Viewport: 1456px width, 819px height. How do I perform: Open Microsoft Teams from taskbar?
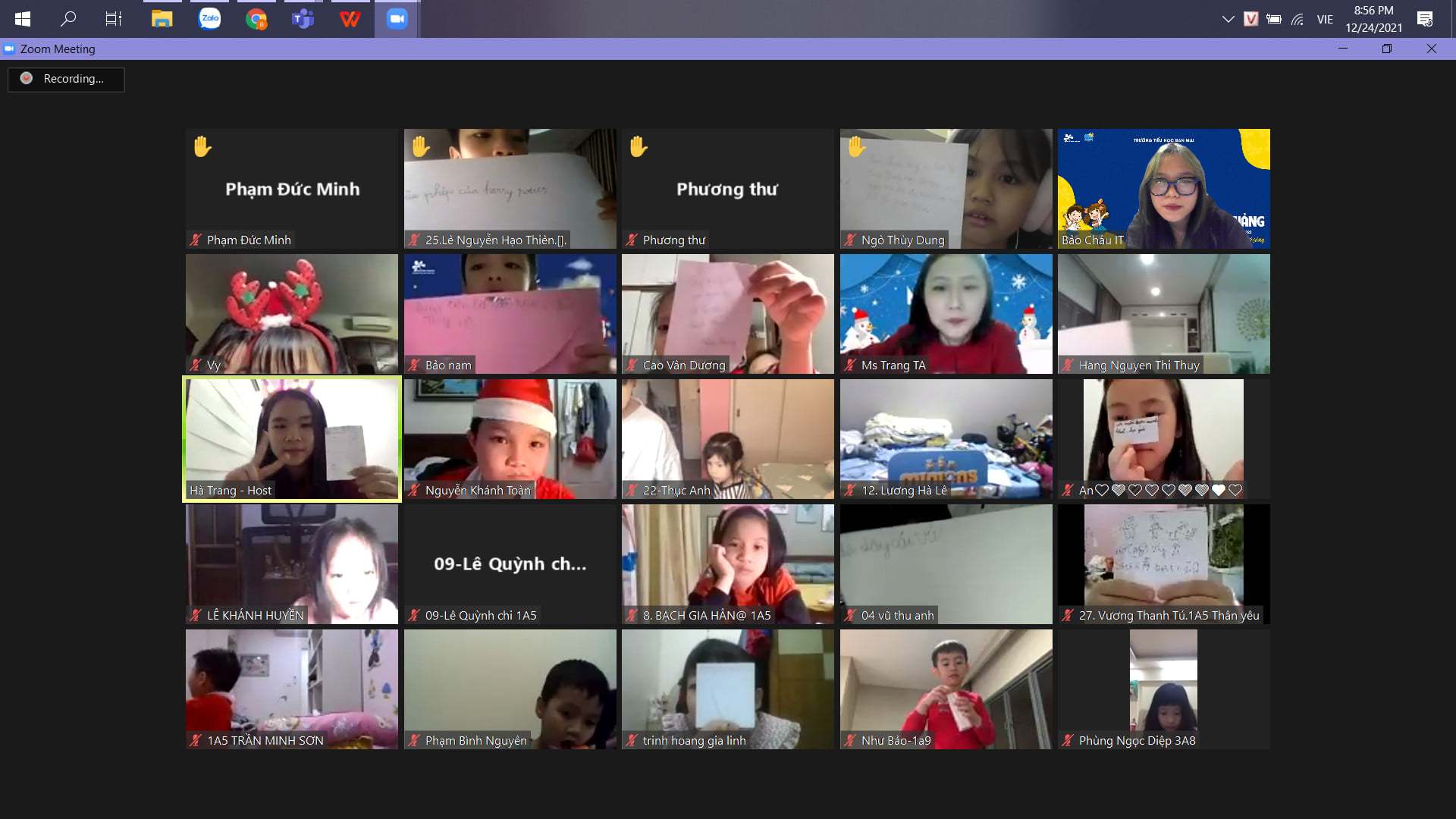coord(303,19)
